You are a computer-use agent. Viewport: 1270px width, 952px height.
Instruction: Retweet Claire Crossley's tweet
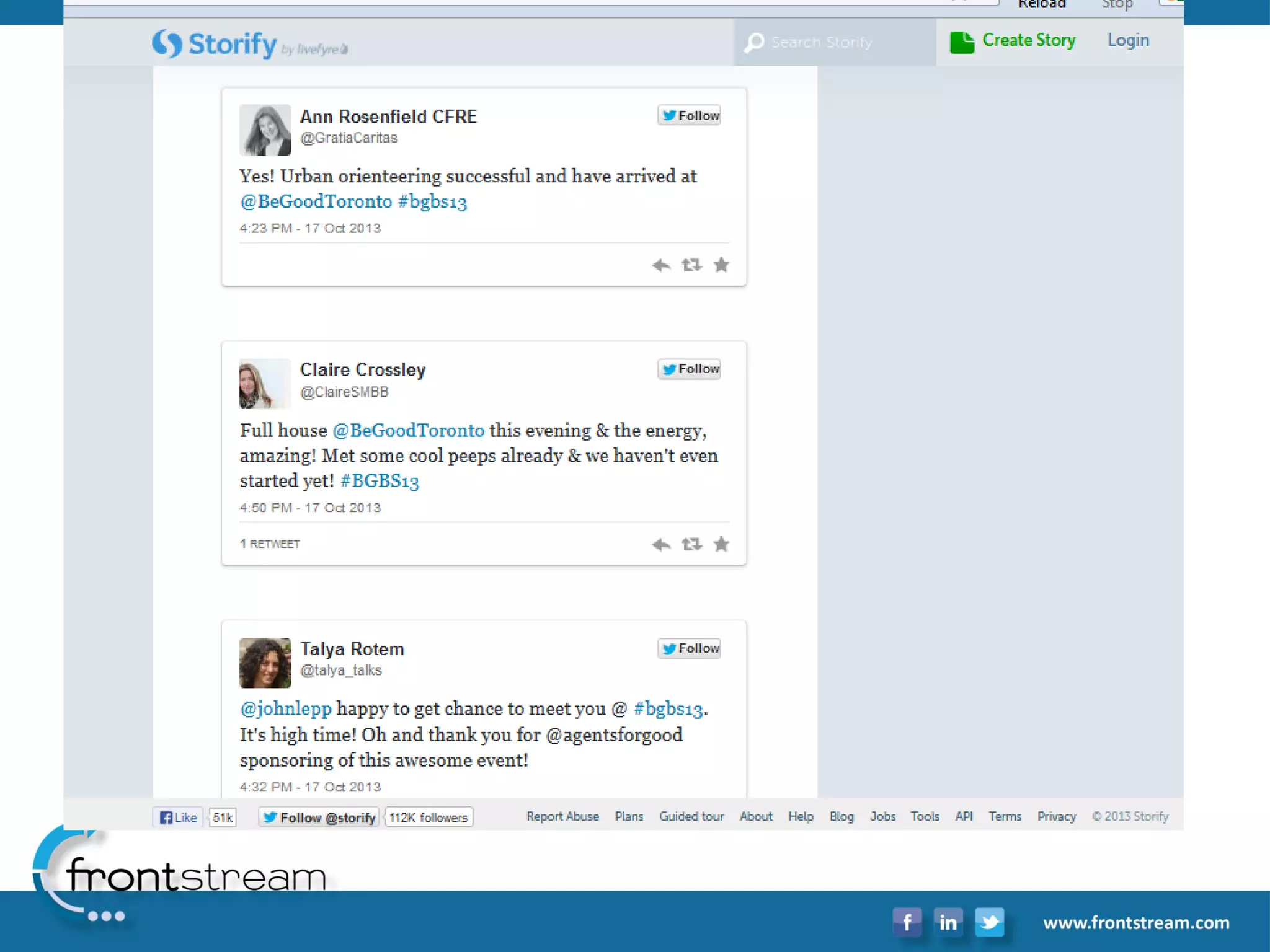click(691, 544)
